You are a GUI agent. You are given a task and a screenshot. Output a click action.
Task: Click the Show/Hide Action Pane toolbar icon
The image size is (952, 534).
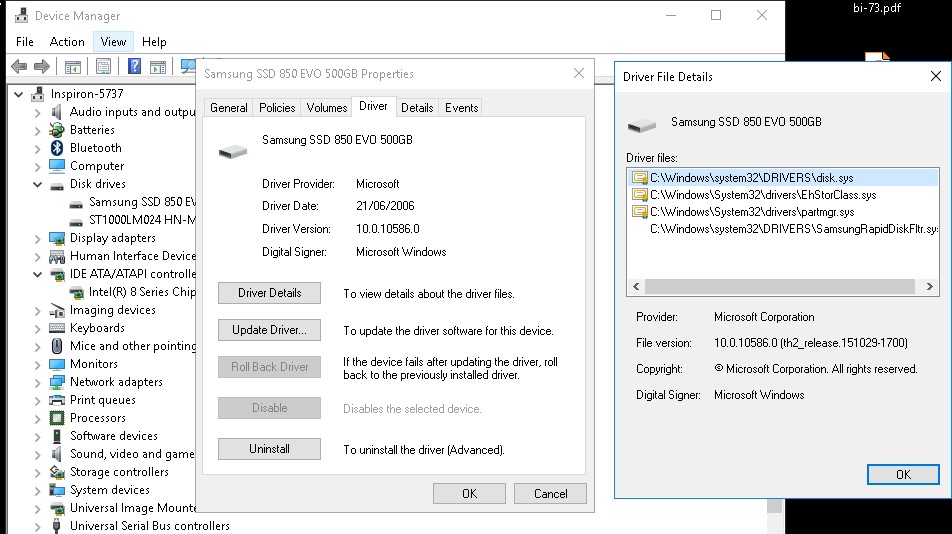[x=158, y=67]
